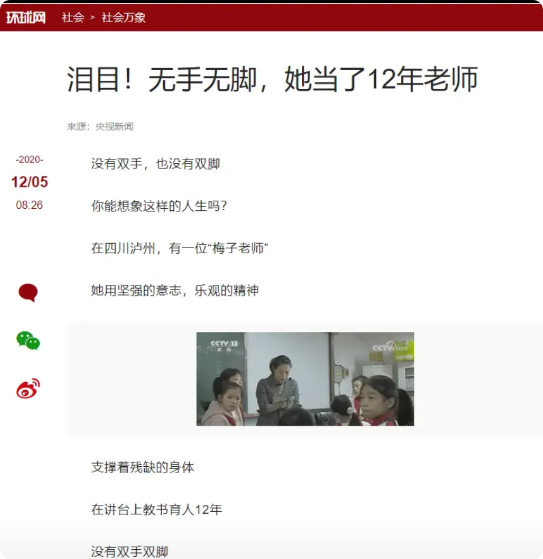Screen dimensions: 543x559
Task: Click the line 她用坚强的意志，乐观的精神
Action: tap(175, 291)
